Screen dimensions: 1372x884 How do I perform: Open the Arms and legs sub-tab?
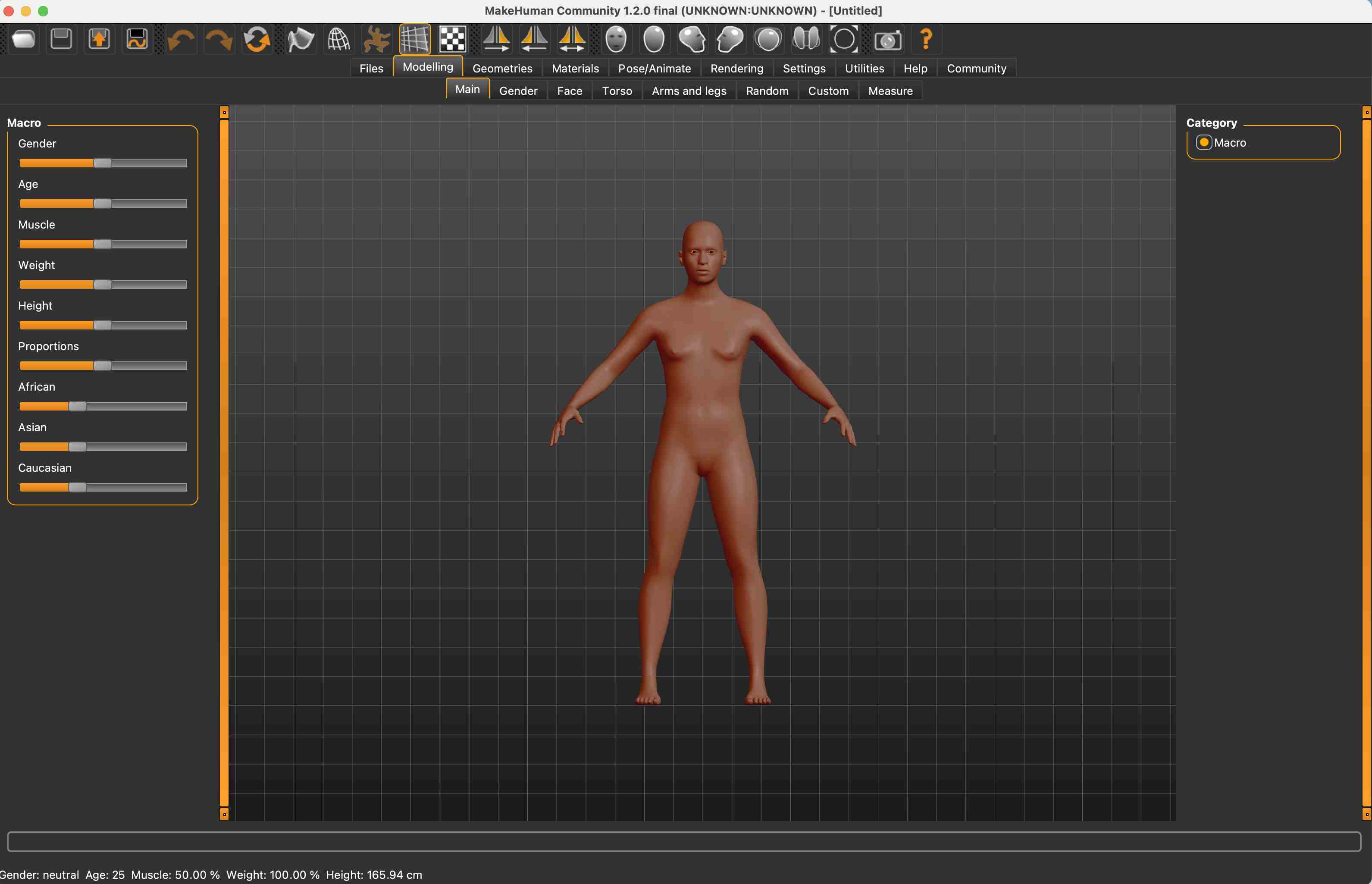point(689,91)
